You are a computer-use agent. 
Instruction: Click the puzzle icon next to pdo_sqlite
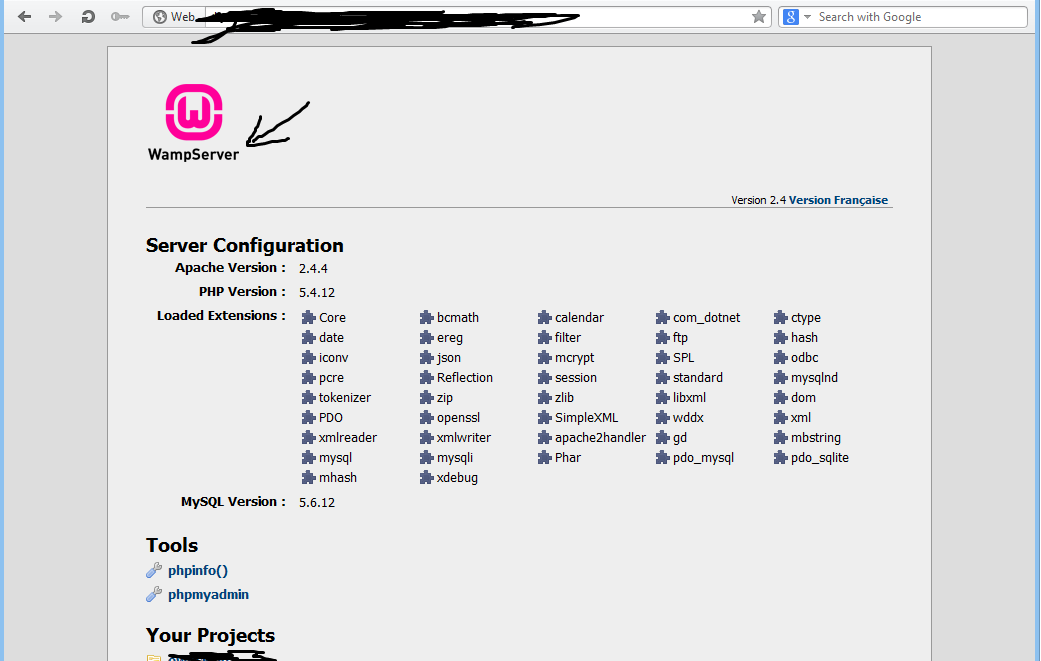pyautogui.click(x=782, y=458)
